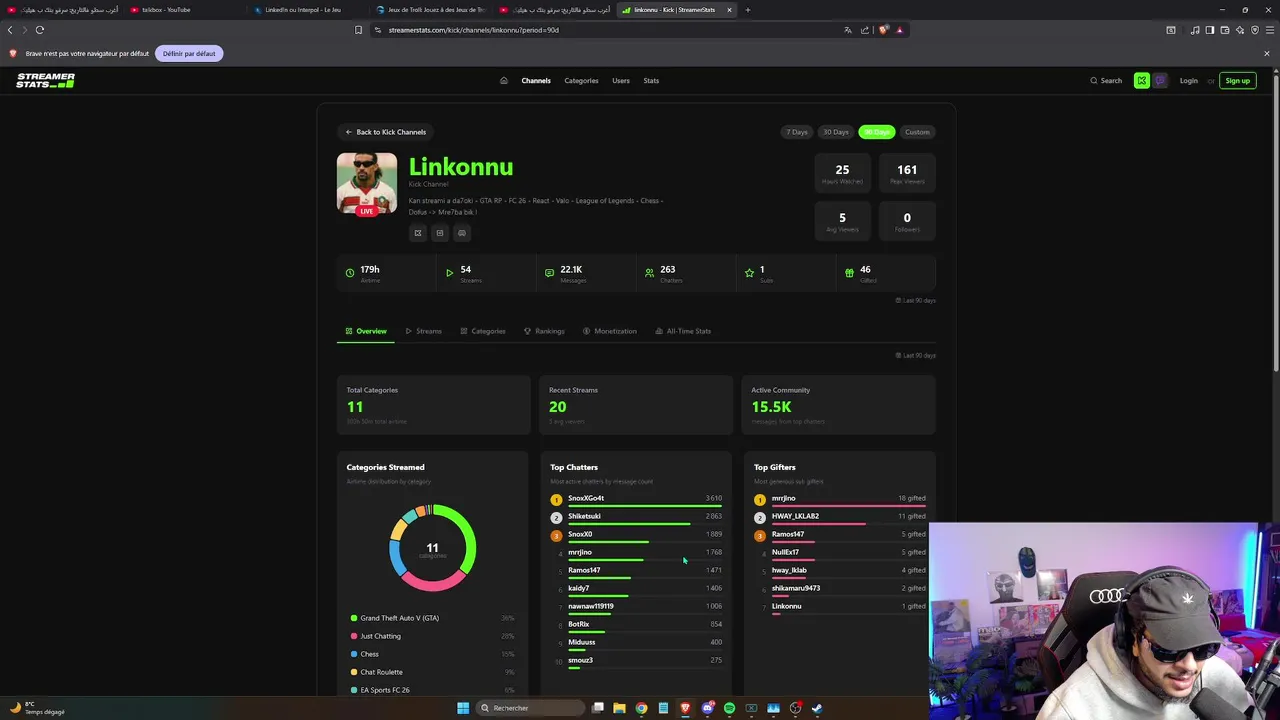Click the Rechercher taskbar search box

(x=530, y=708)
